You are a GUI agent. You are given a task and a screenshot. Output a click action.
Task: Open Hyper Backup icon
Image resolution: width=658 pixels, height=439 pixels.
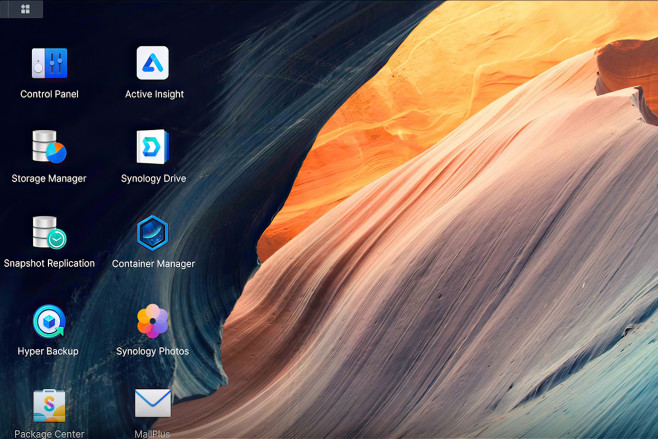[x=50, y=321]
